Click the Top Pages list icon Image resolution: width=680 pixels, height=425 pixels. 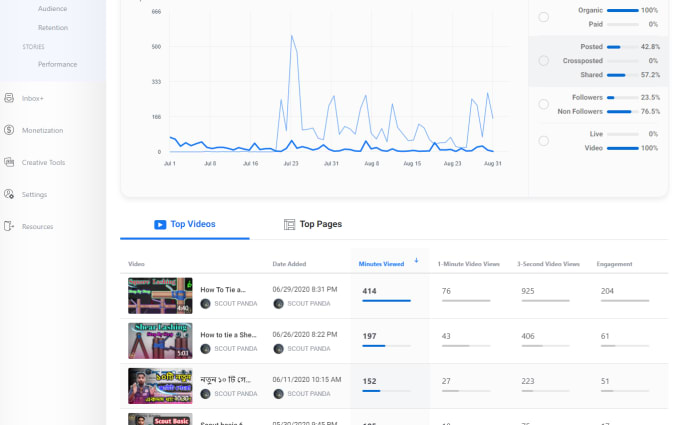tap(289, 225)
